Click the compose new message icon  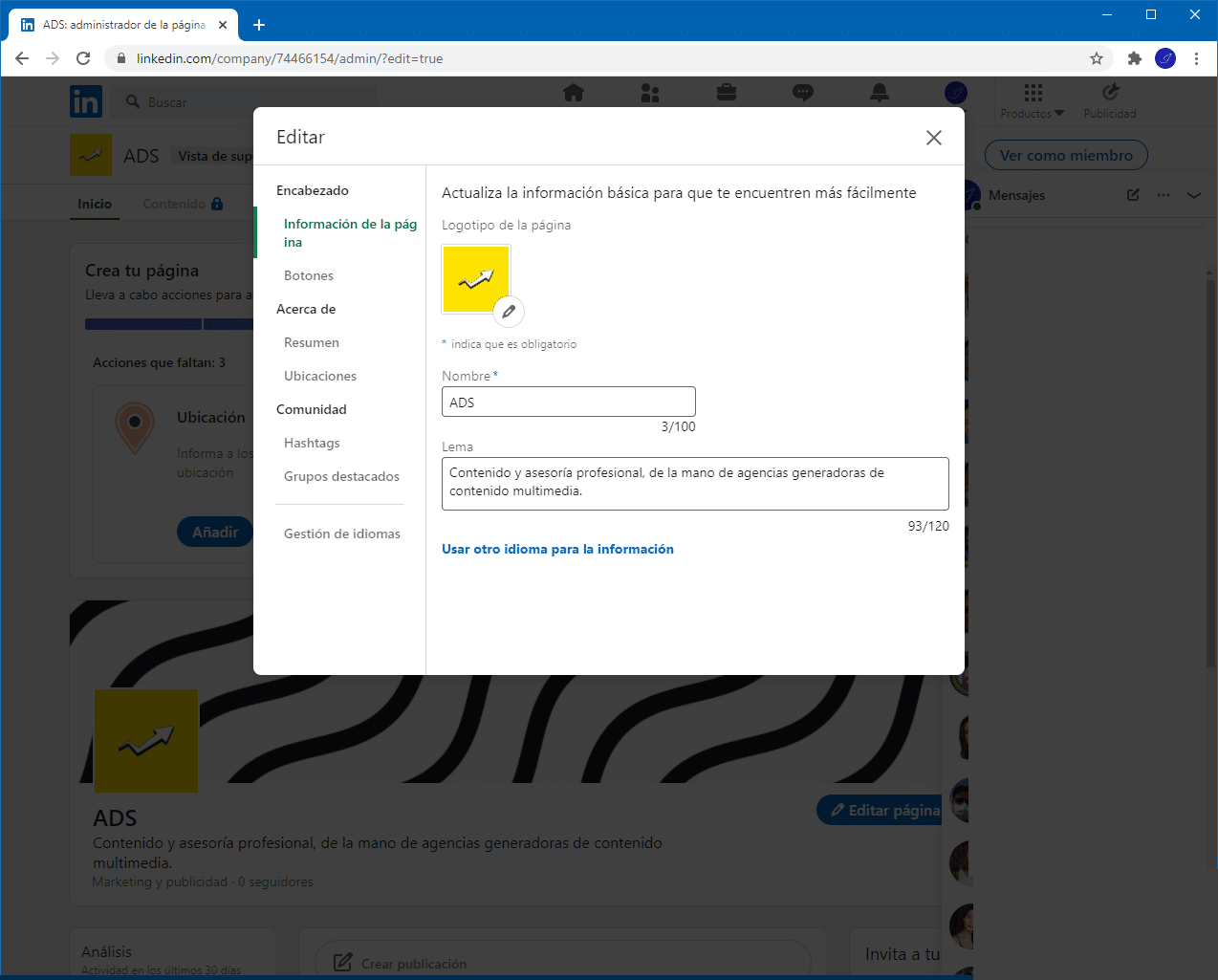1133,195
